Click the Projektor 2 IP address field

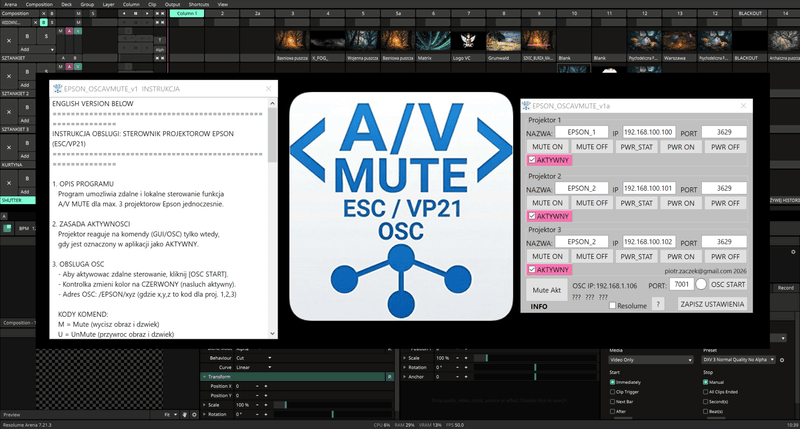(x=648, y=188)
